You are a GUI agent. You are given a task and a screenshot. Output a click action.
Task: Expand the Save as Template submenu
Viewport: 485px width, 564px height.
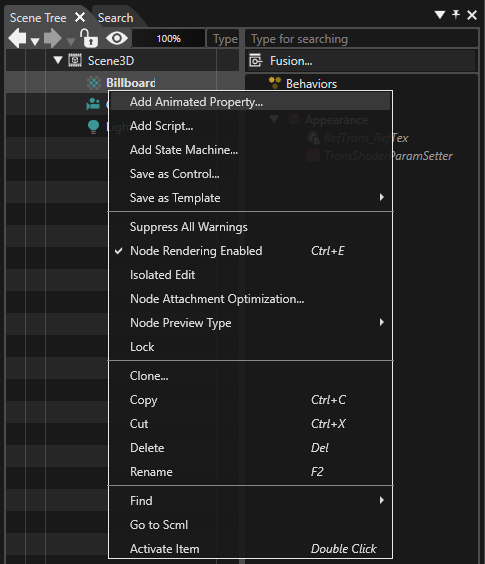pyautogui.click(x=382, y=197)
